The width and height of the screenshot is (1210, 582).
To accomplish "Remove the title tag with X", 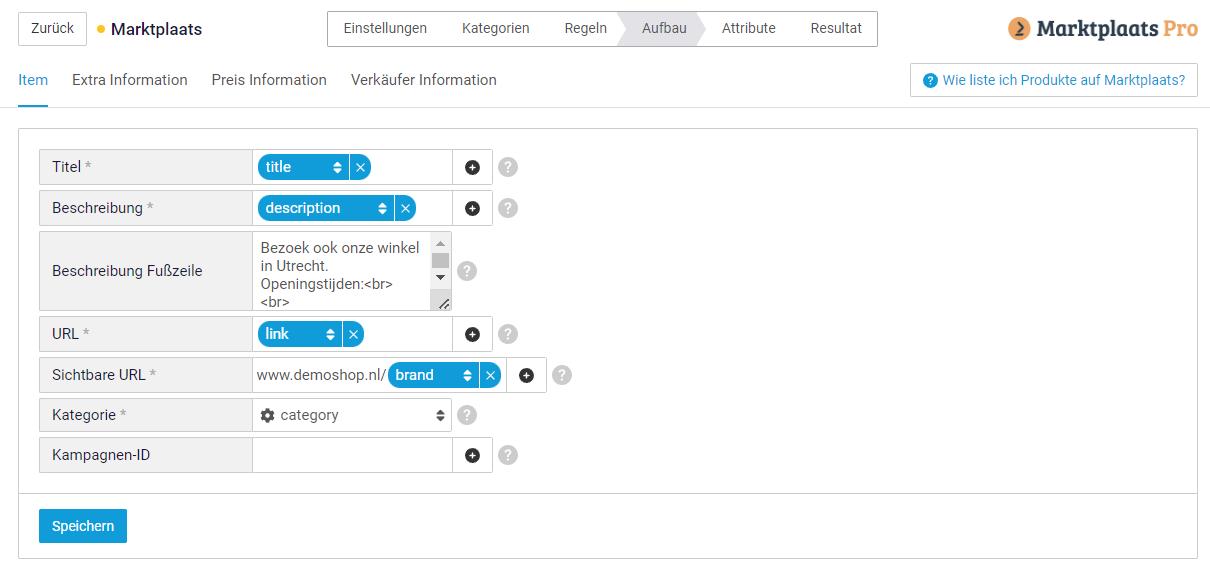I will click(360, 167).
